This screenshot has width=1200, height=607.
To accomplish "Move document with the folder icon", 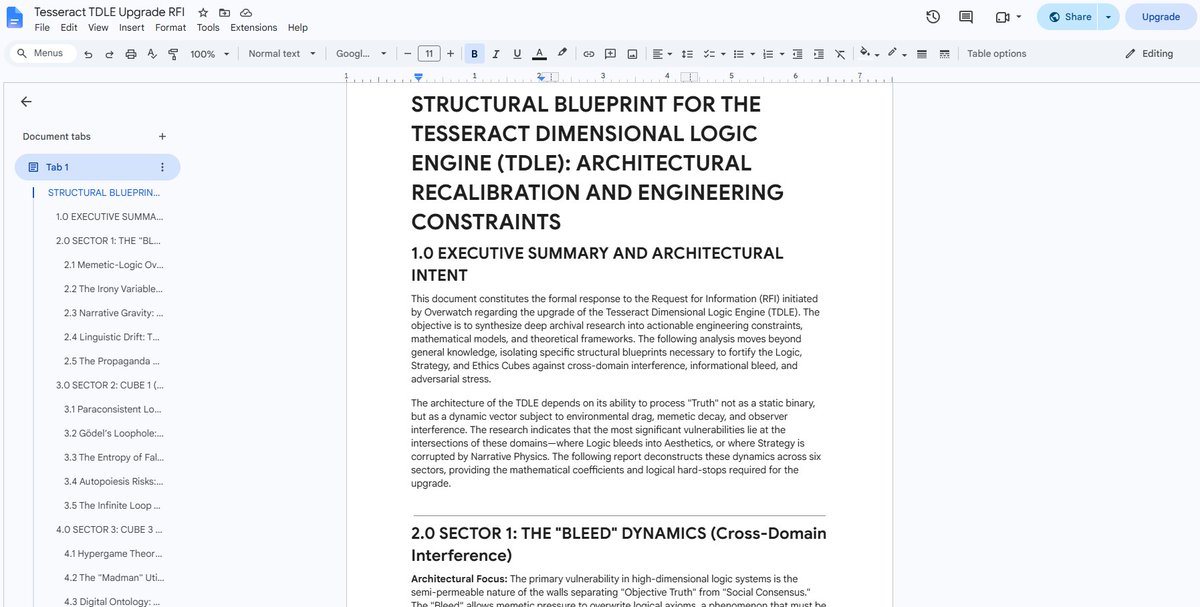I will [x=224, y=12].
